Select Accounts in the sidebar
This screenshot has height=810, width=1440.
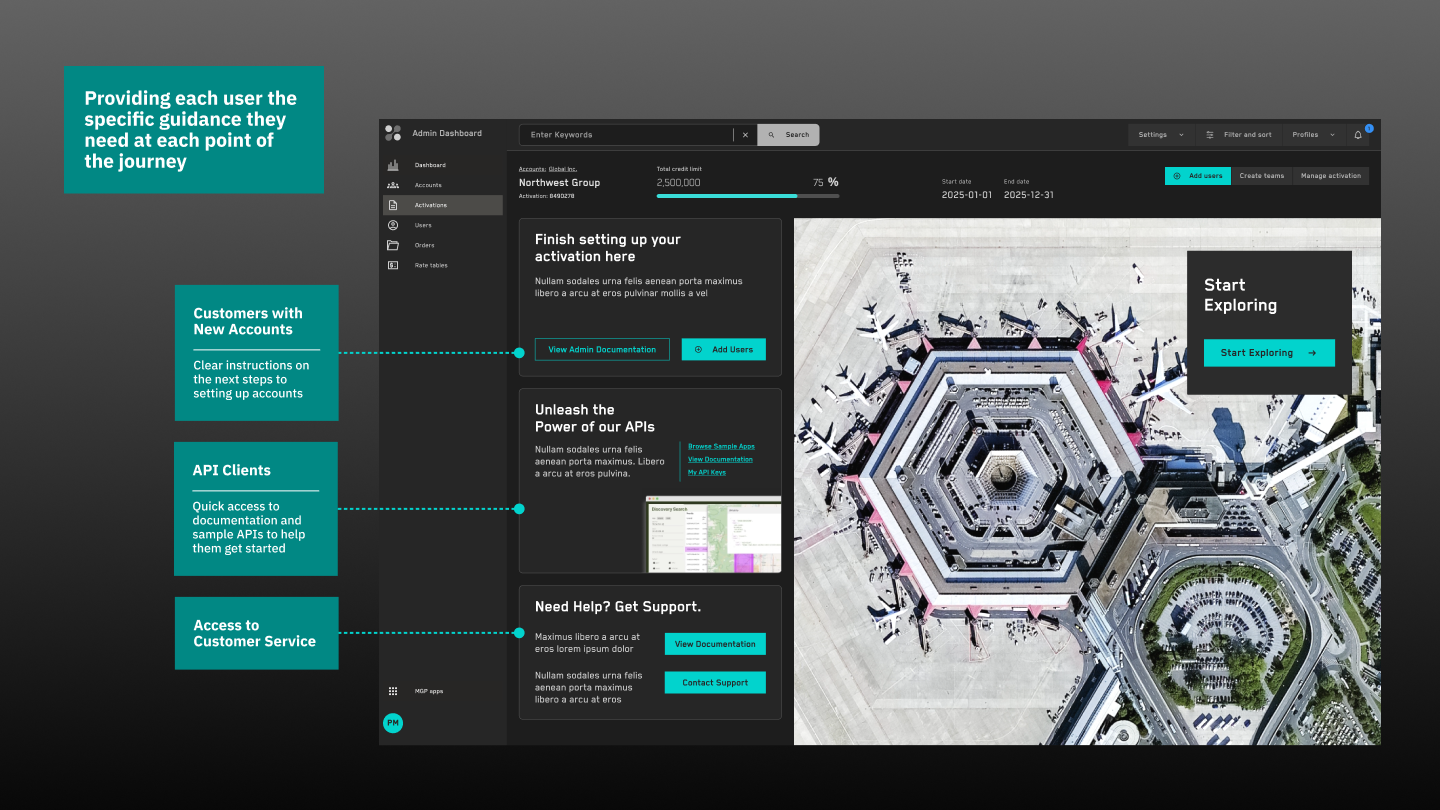click(x=443, y=185)
